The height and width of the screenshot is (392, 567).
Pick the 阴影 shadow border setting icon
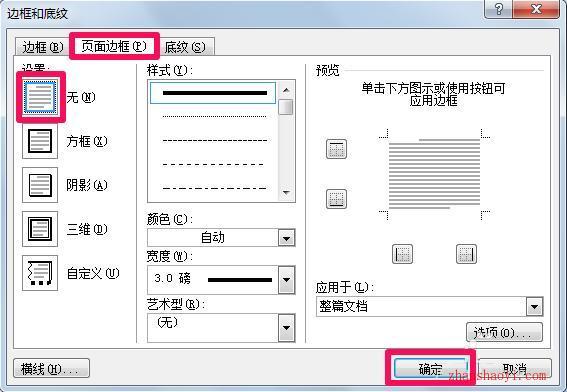pyautogui.click(x=40, y=185)
